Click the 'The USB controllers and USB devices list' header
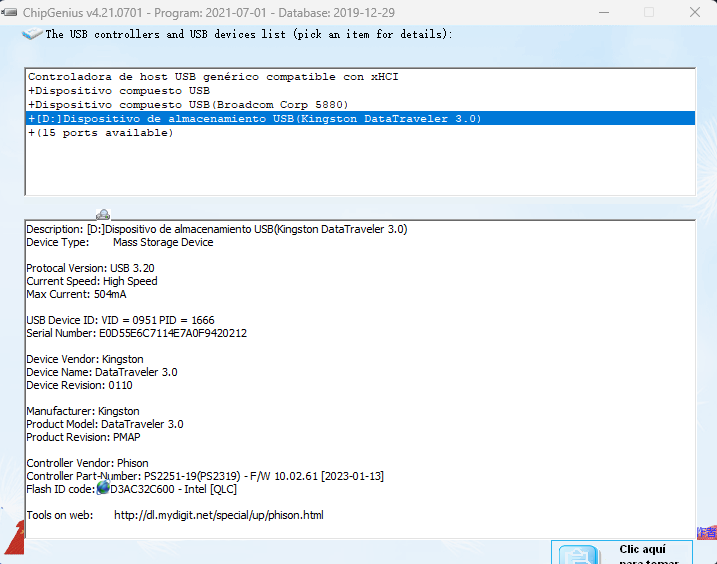The image size is (717, 564). tap(249, 34)
